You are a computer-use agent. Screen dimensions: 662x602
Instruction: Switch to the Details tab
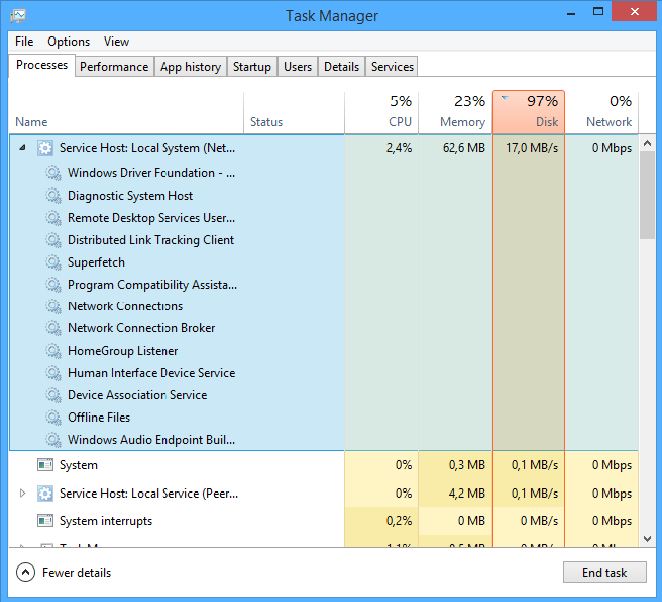pos(341,67)
